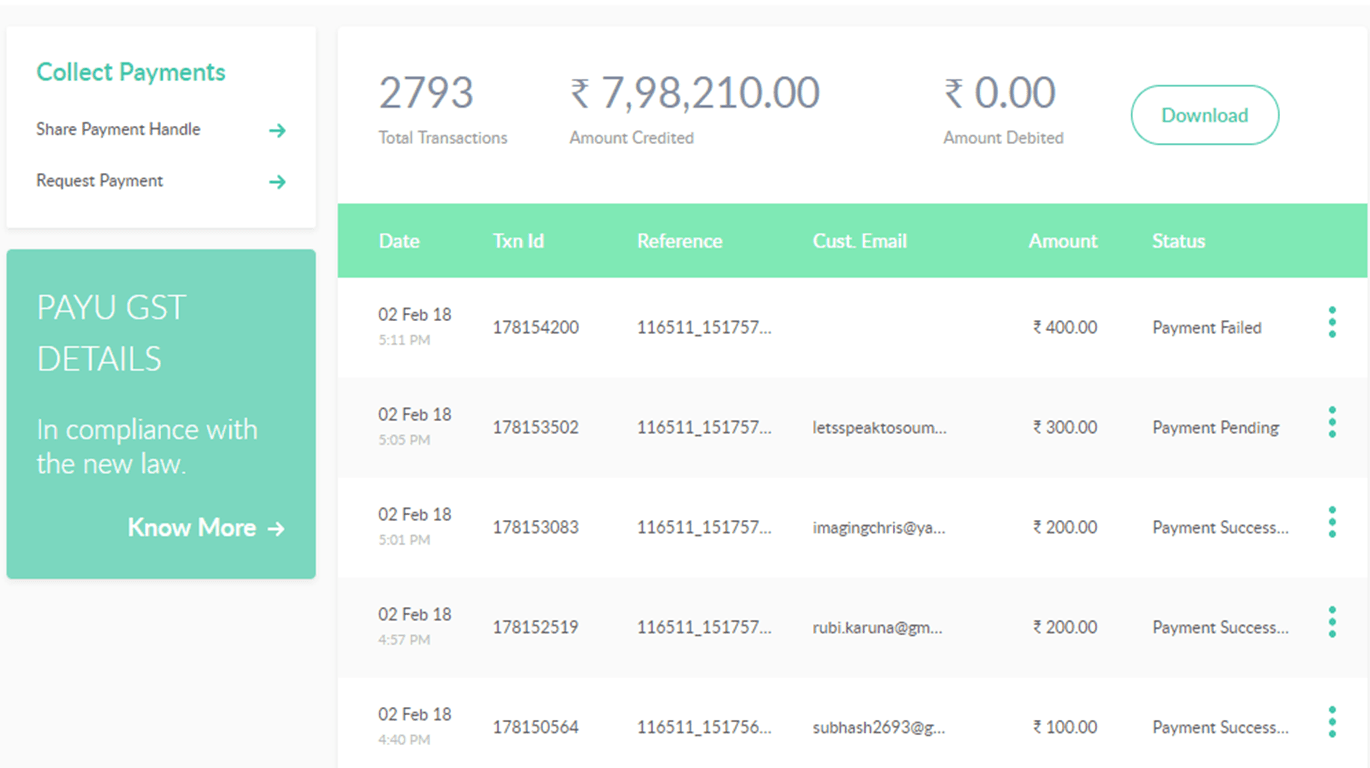Screen dimensions: 1370x768
Task: Click the Txn Id column header
Action: coord(518,241)
